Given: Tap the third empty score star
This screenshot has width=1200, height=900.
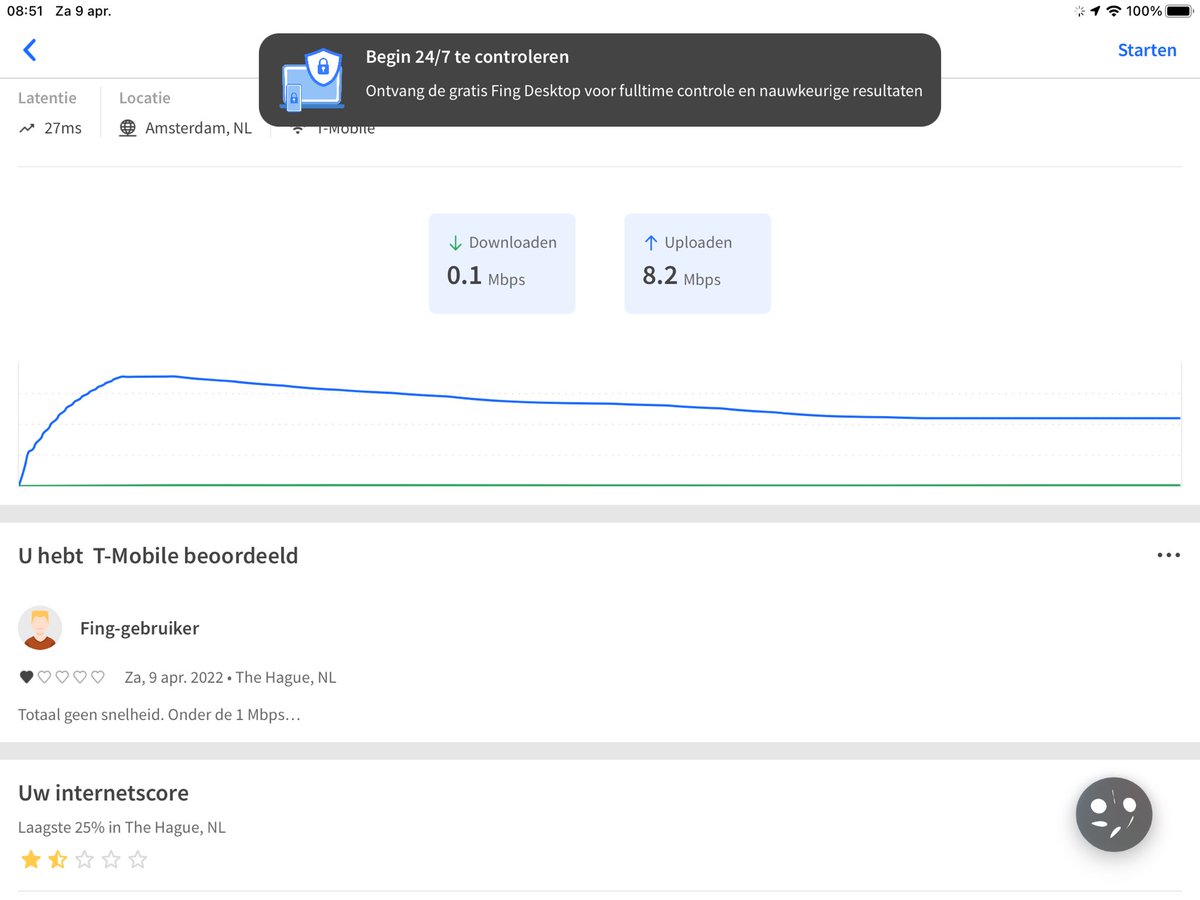Looking at the screenshot, I should click(x=85, y=859).
